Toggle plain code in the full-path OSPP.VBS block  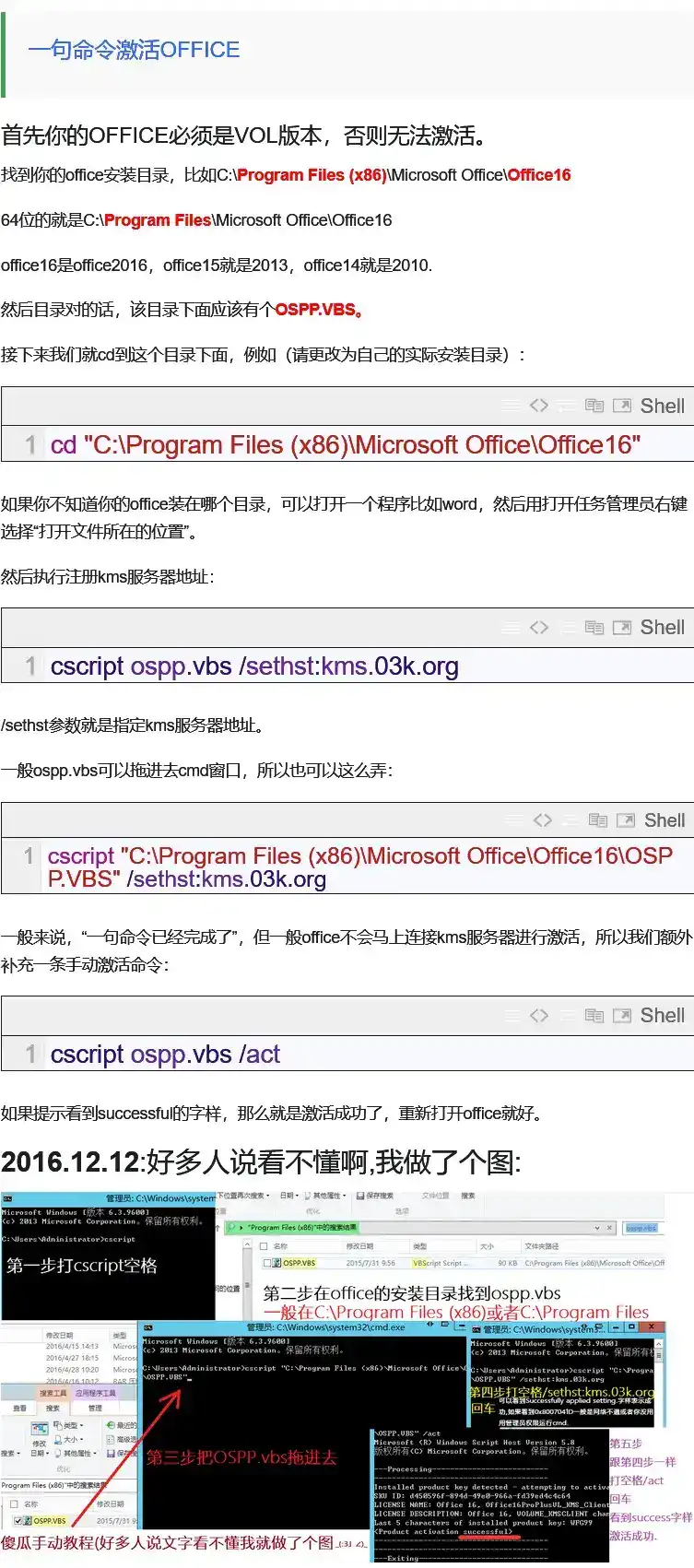click(543, 820)
